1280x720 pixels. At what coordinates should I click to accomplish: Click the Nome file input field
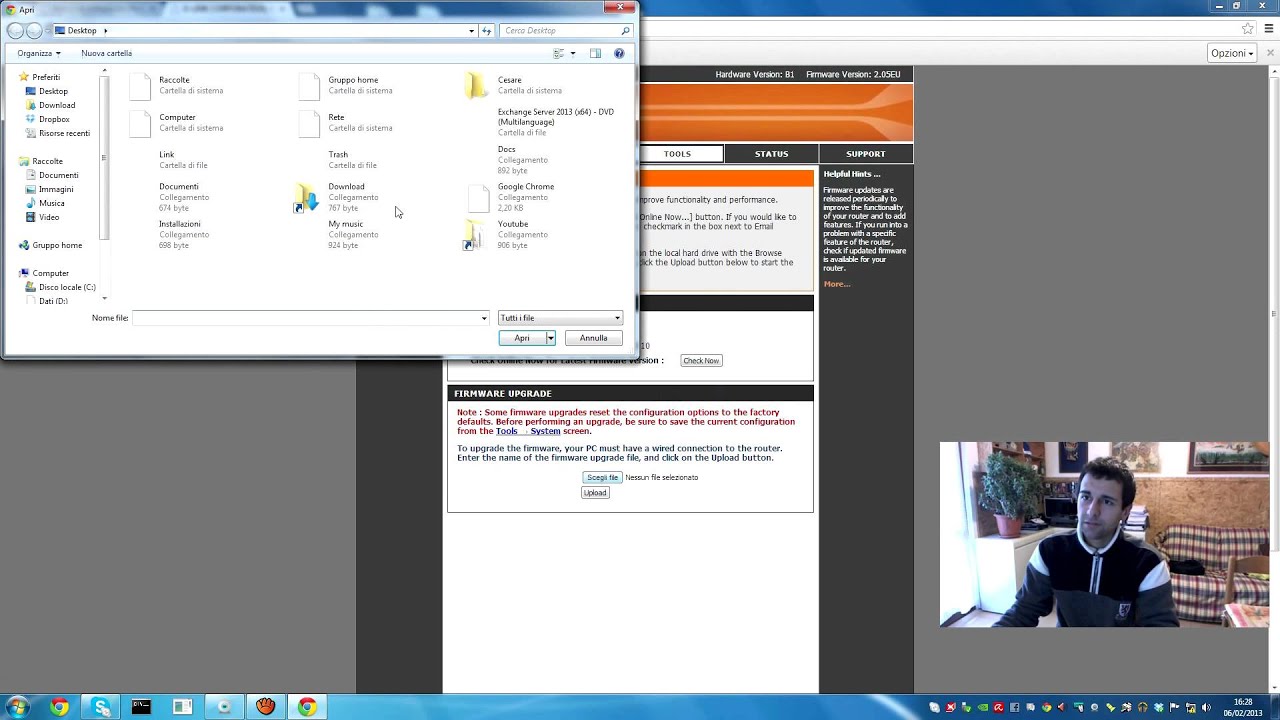coord(306,318)
